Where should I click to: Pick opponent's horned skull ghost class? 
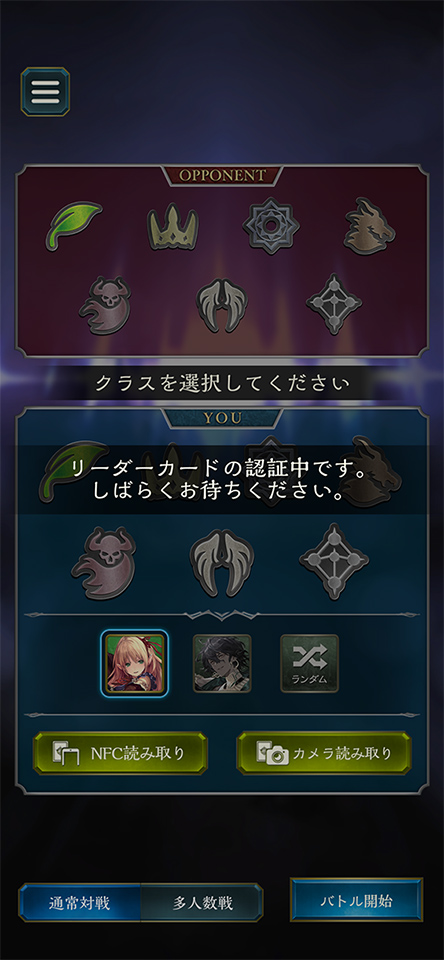pos(105,304)
